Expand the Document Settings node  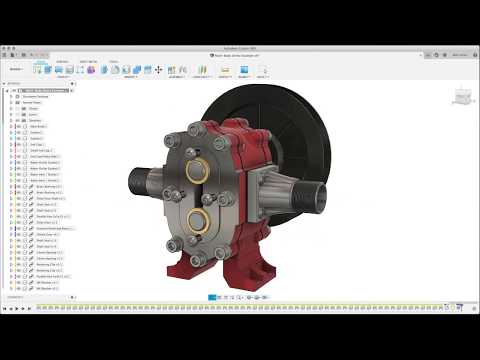(11, 97)
